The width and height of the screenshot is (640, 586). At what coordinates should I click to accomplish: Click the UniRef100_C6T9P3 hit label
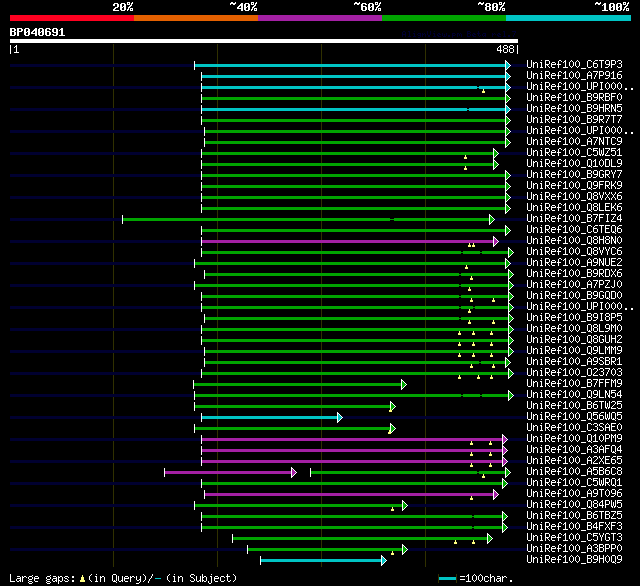(574, 64)
